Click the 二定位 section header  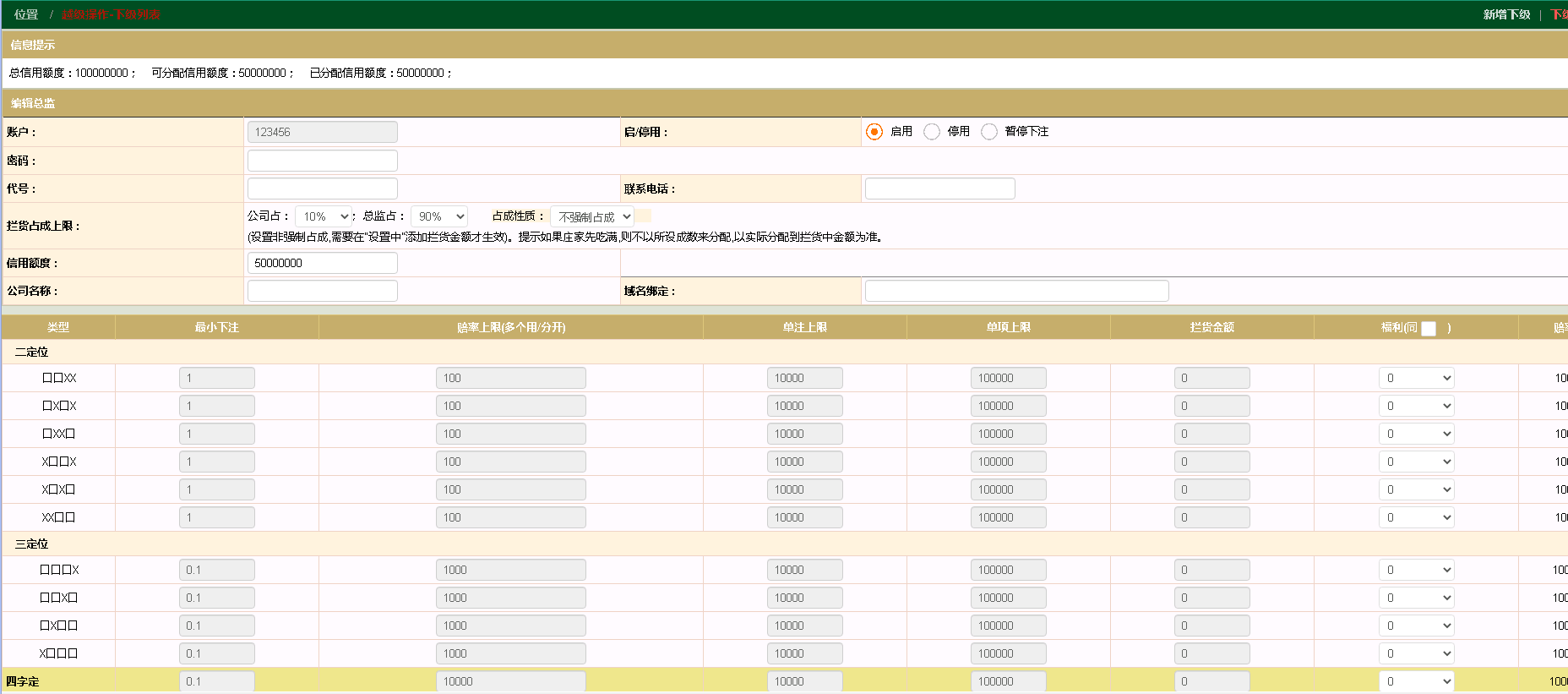click(x=31, y=352)
